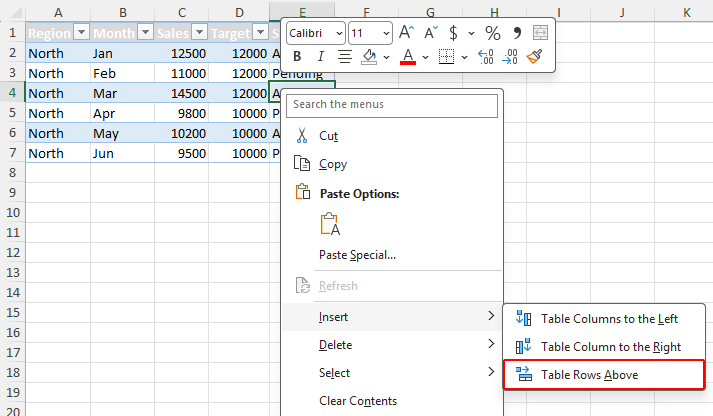The width and height of the screenshot is (713, 416).
Task: Click the center align icon
Action: pyautogui.click(x=345, y=56)
